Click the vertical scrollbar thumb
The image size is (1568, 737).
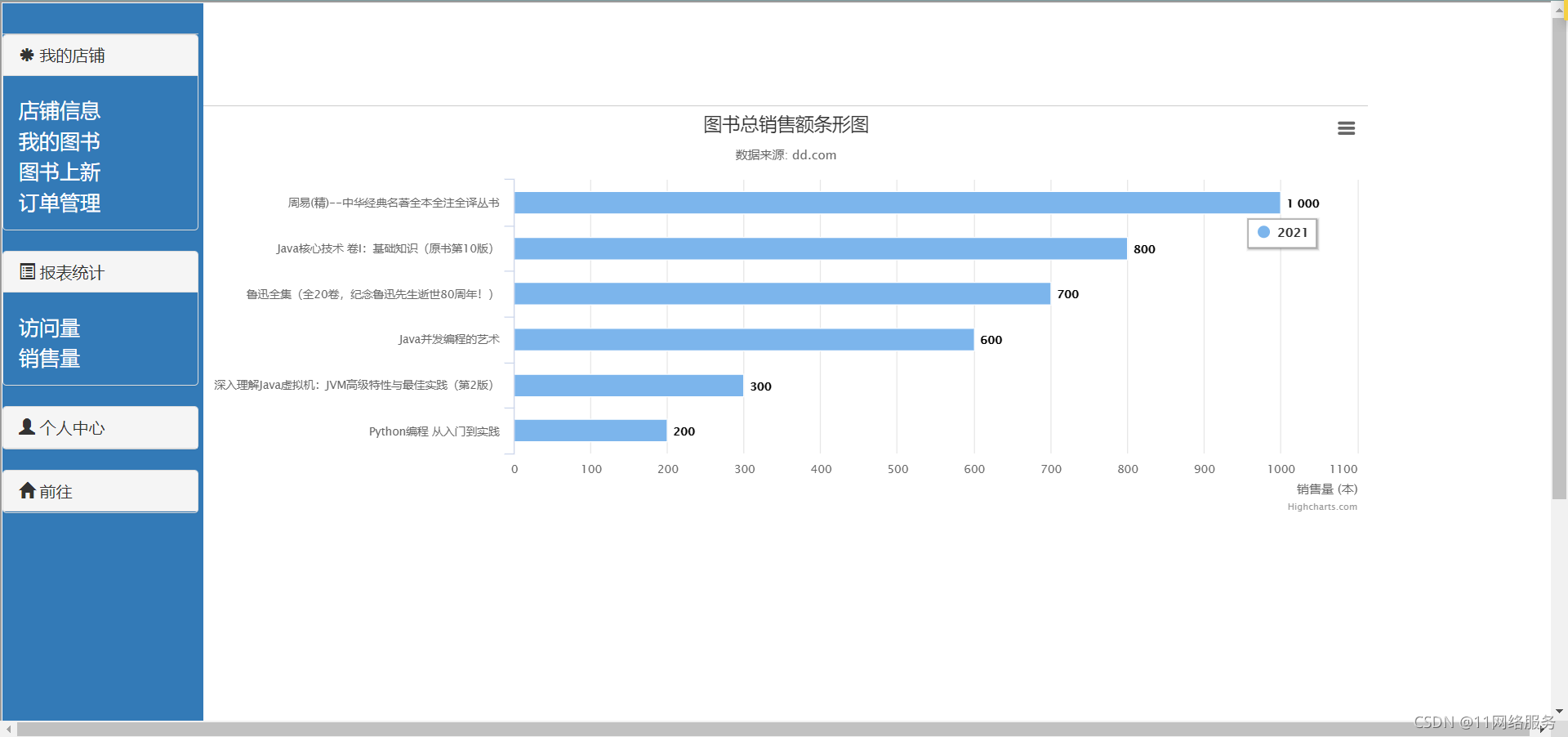[x=1559, y=257]
